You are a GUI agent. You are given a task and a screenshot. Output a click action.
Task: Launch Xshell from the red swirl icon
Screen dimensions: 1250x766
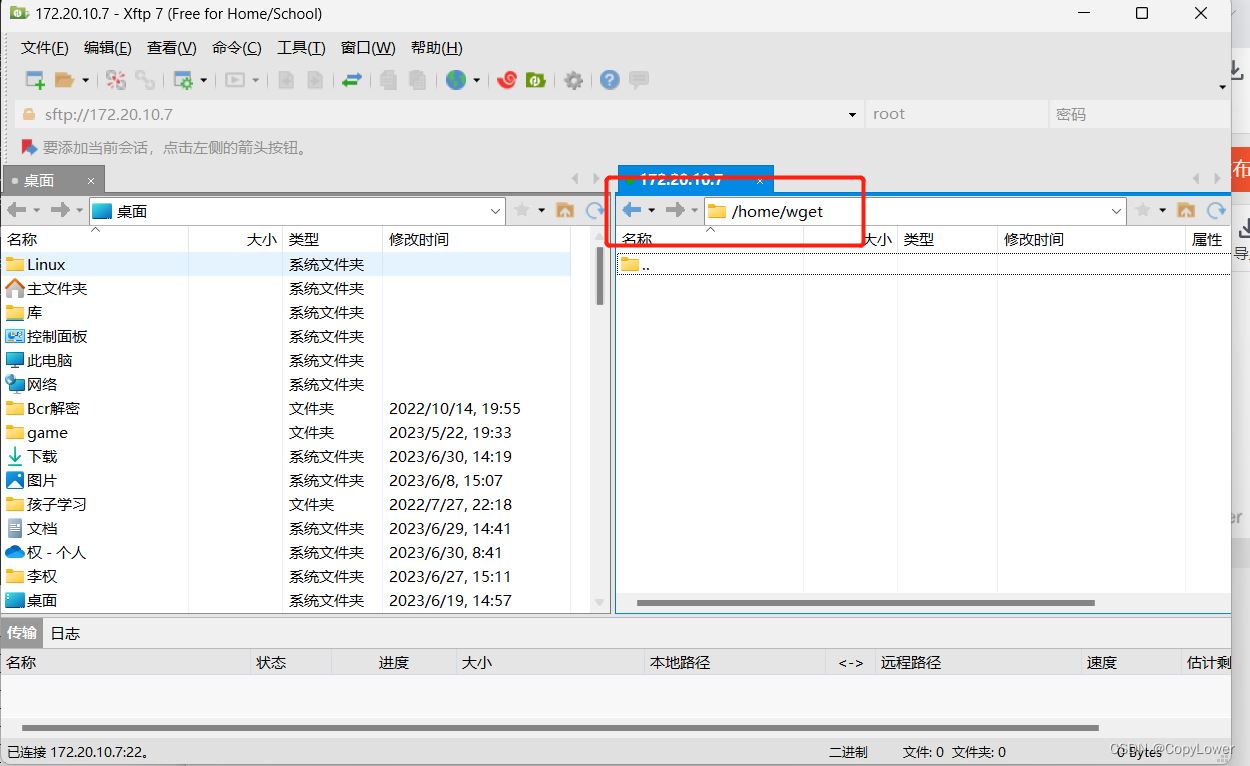pos(507,80)
